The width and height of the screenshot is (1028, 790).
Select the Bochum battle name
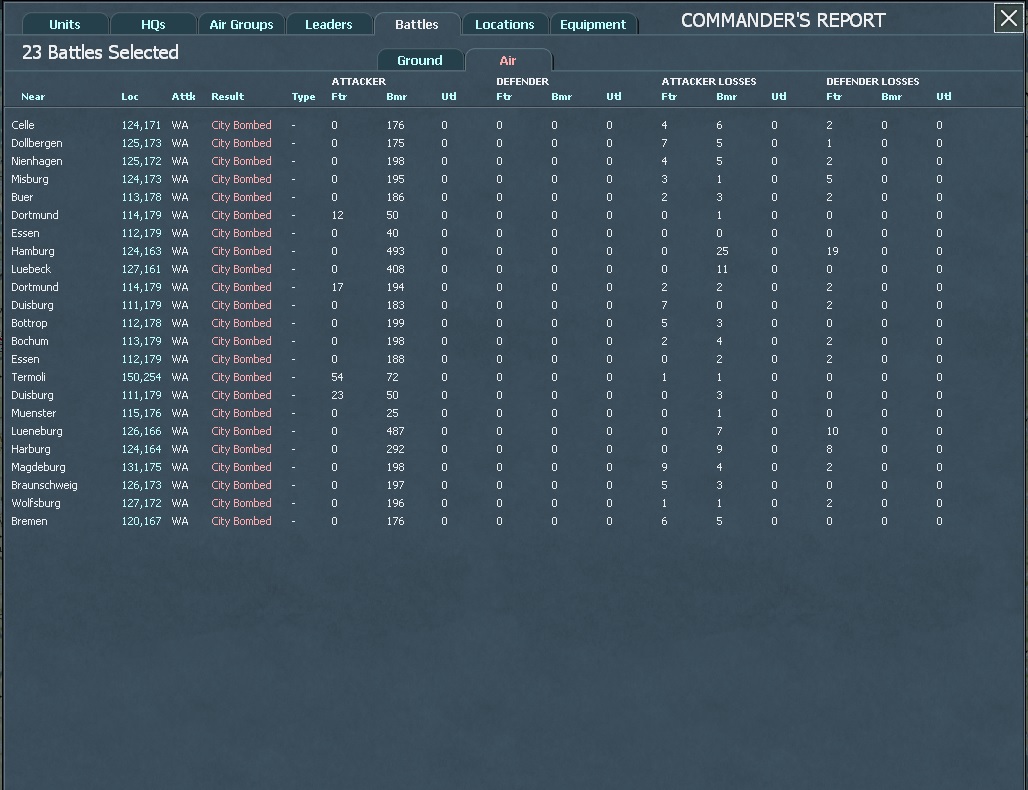point(30,341)
